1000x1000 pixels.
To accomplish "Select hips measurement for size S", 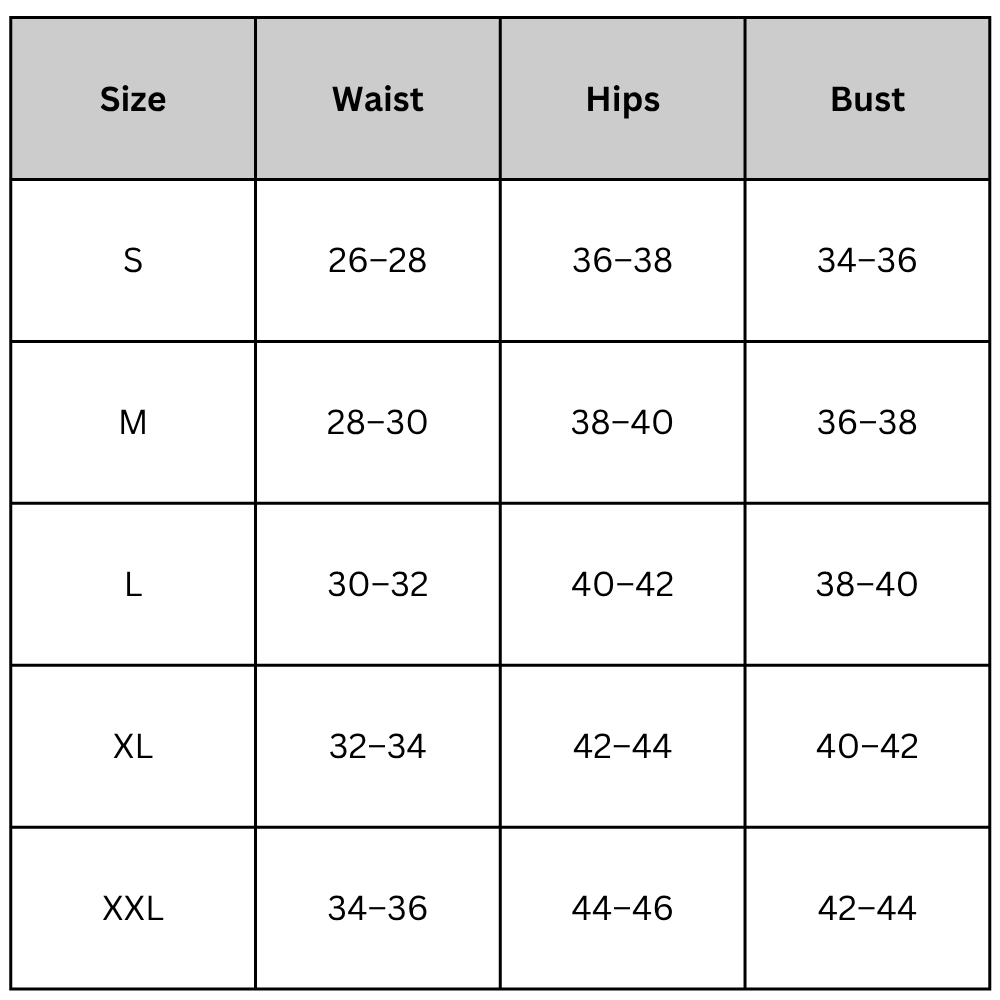I will point(622,261).
